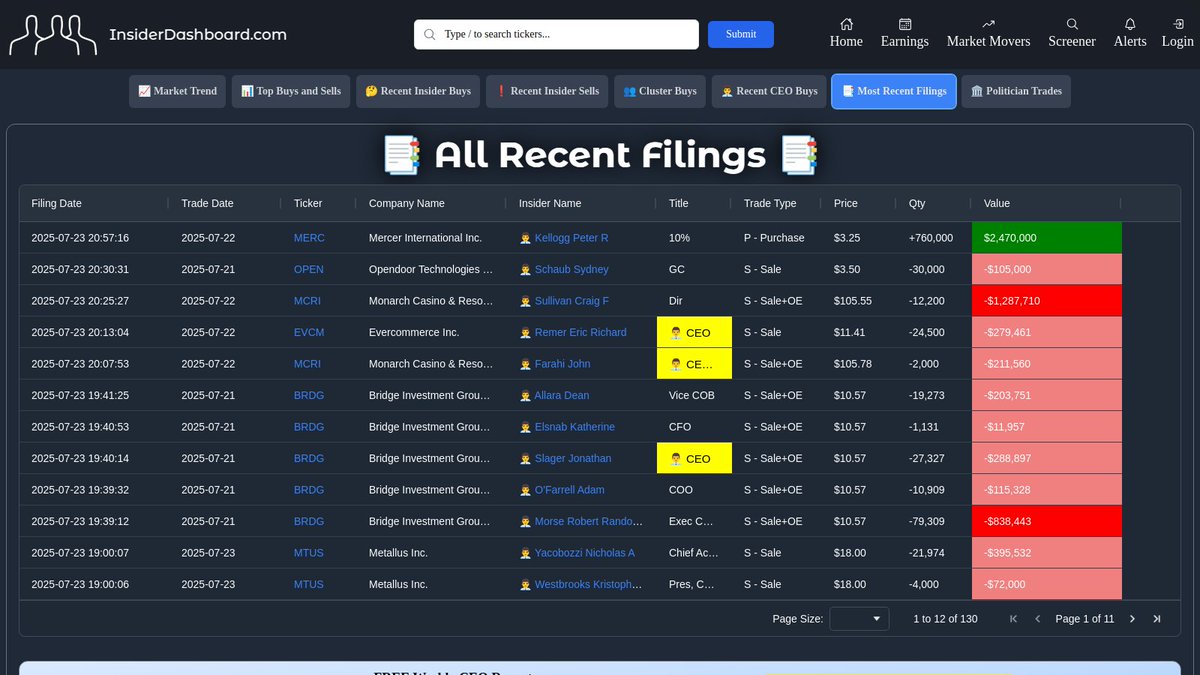Screen dimensions: 1200x675
Task: Click the $105.78 price cell
Action: click(x=859, y=364)
